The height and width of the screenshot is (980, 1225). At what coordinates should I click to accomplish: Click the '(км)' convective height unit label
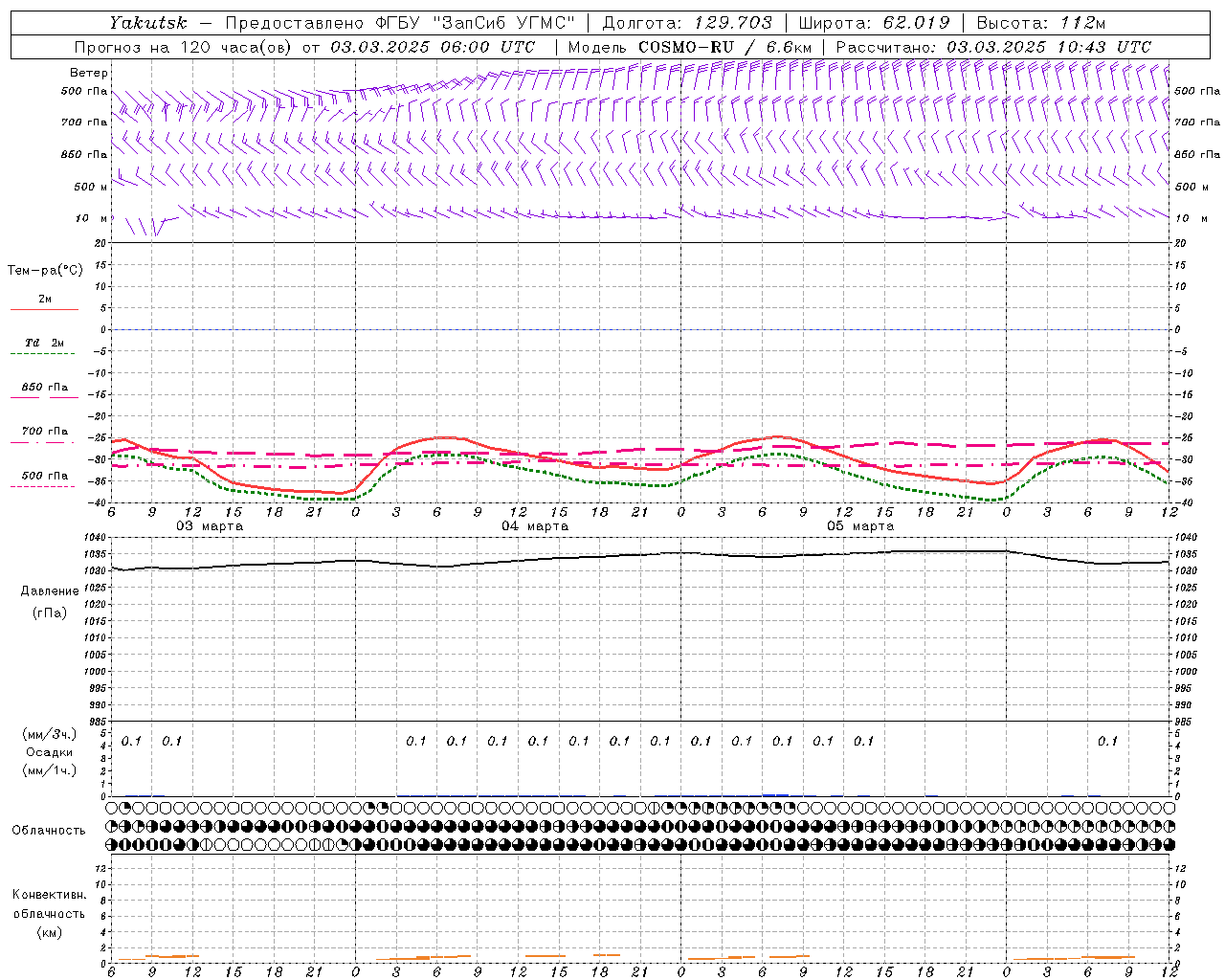(x=50, y=932)
